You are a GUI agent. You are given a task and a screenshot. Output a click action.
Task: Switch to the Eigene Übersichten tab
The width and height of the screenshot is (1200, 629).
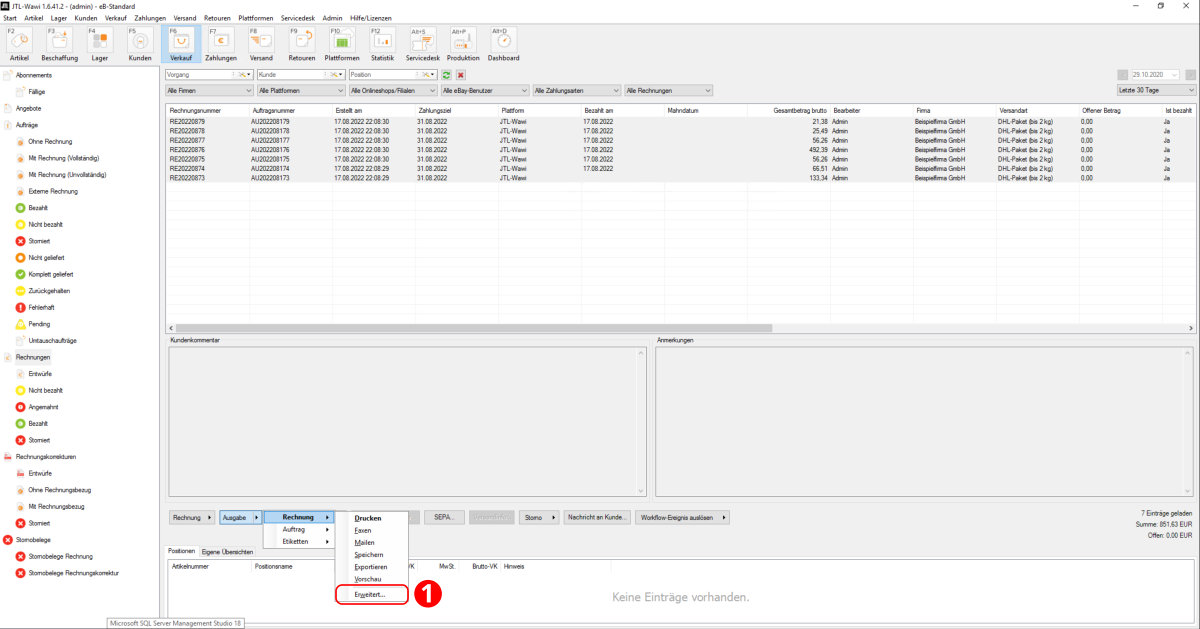(227, 551)
